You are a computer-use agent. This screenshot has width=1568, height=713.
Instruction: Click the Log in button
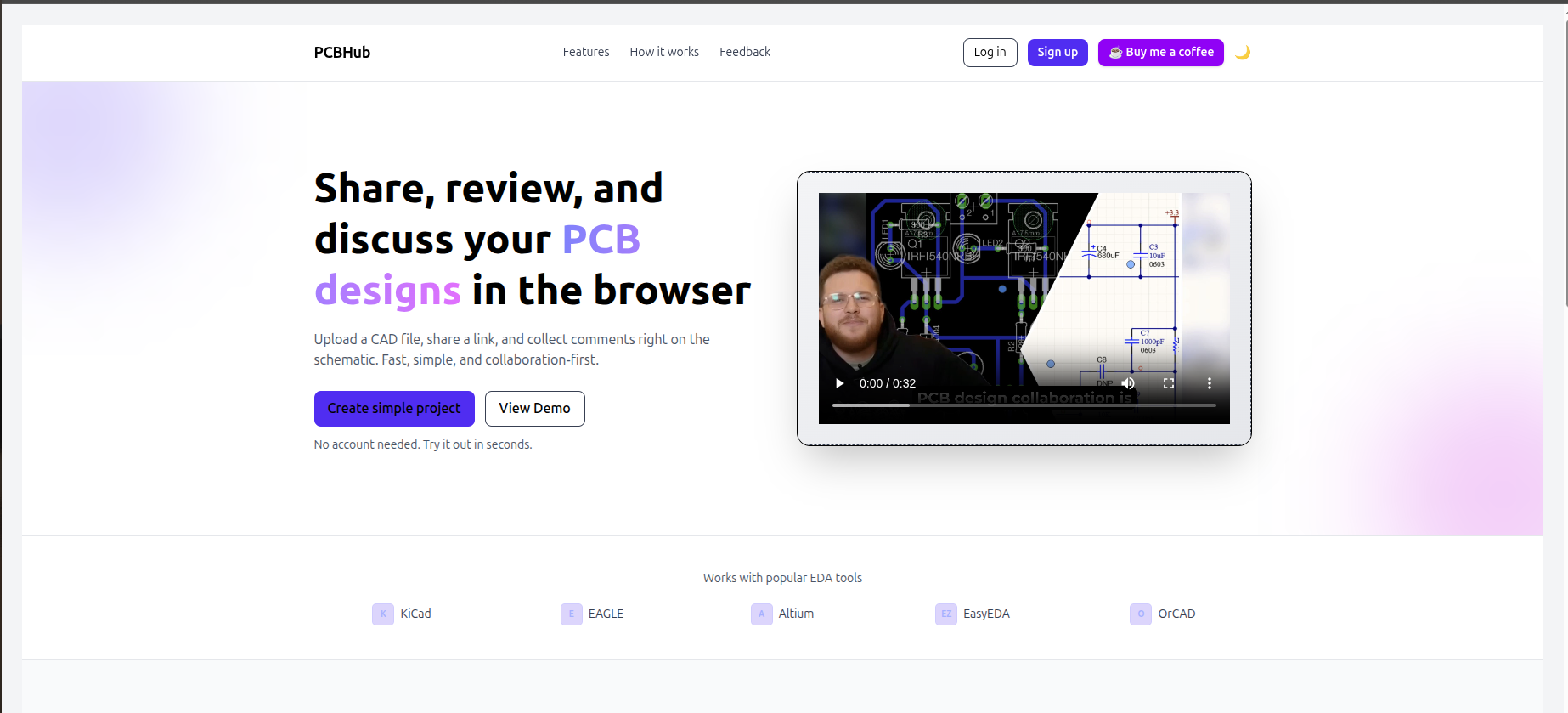pyautogui.click(x=990, y=53)
